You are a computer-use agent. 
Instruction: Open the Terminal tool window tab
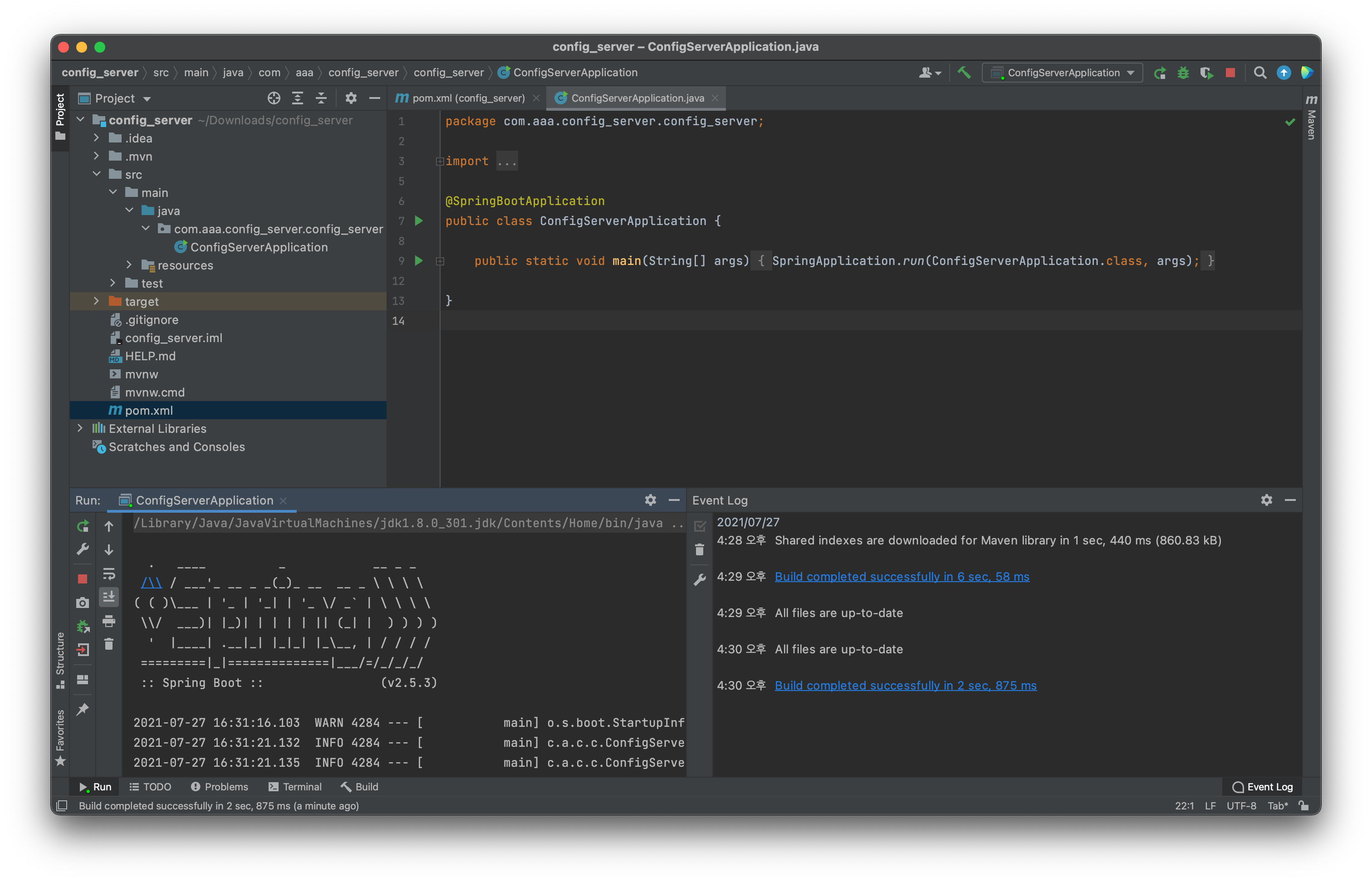pyautogui.click(x=295, y=786)
